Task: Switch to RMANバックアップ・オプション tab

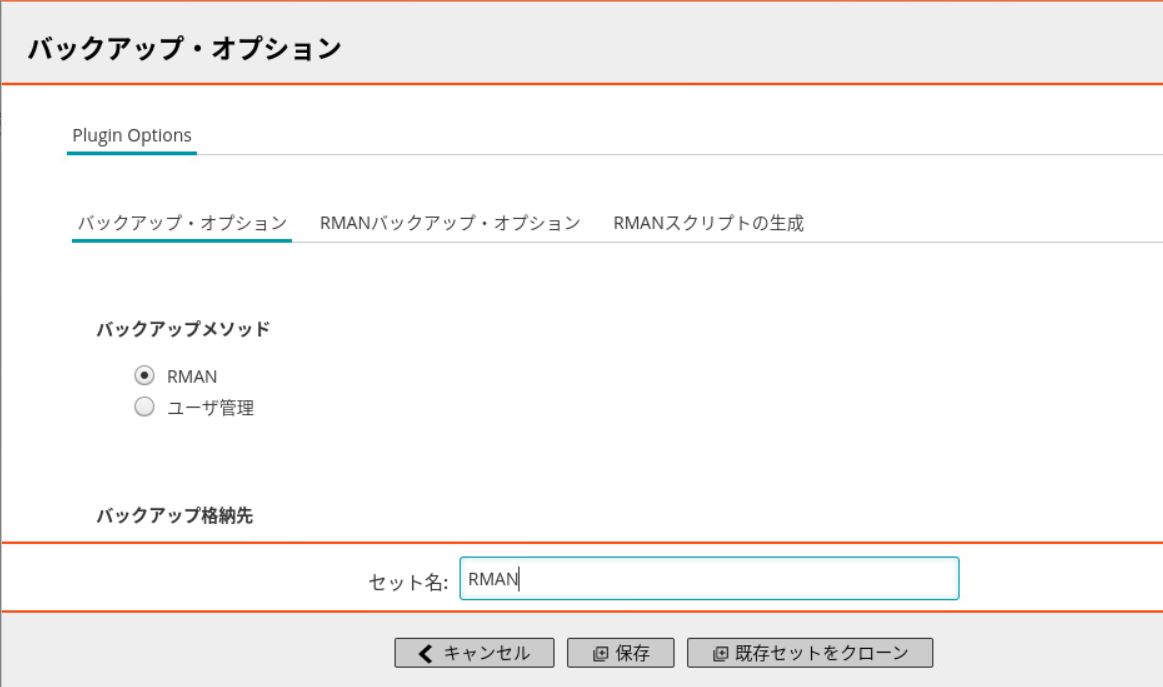Action: coord(449,223)
